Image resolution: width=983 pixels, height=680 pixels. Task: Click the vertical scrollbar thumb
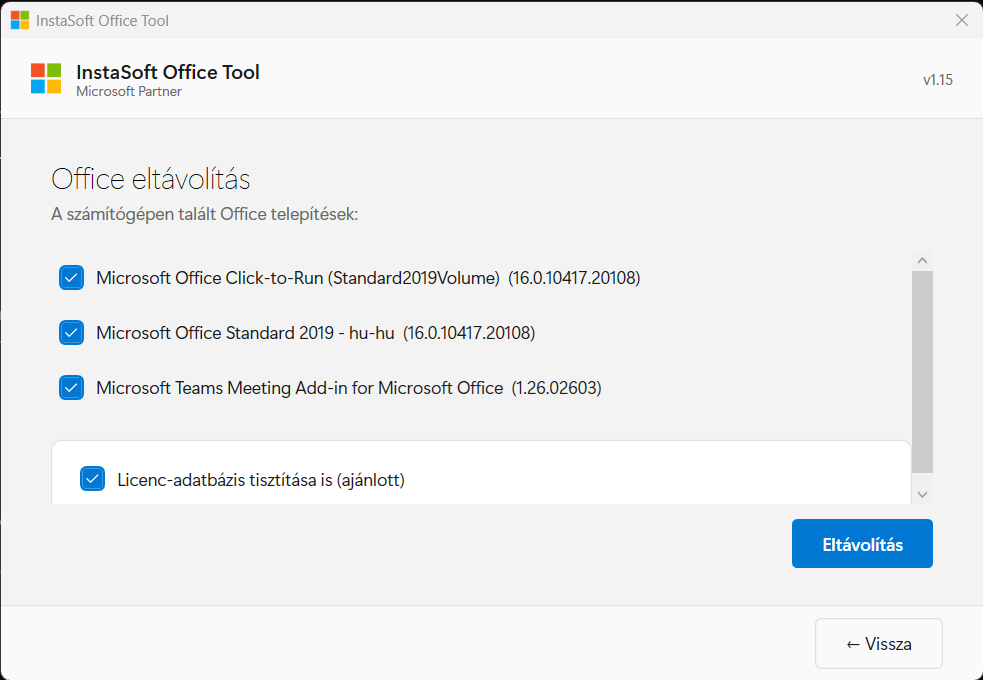click(922, 370)
